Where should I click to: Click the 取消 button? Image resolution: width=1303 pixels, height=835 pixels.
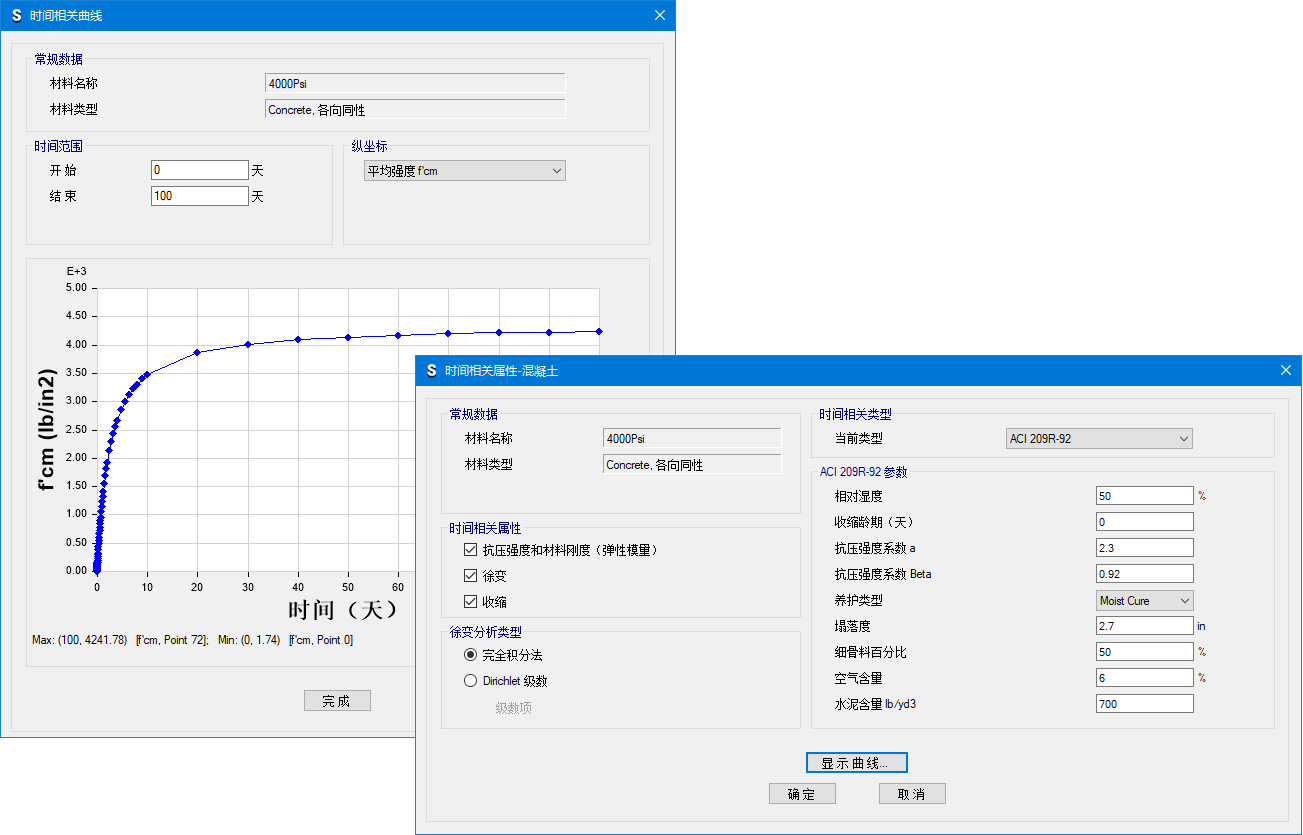[911, 794]
